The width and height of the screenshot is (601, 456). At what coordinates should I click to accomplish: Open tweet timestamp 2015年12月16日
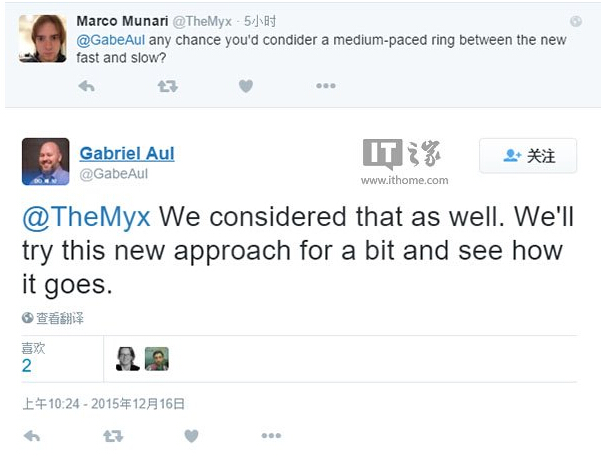click(x=104, y=404)
